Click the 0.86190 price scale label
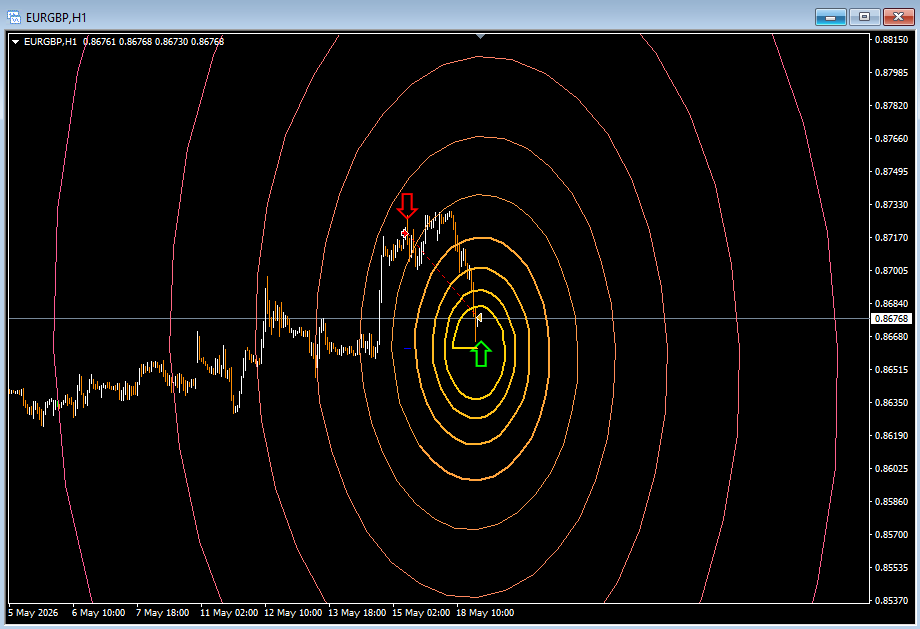This screenshot has height=629, width=920. [891, 436]
